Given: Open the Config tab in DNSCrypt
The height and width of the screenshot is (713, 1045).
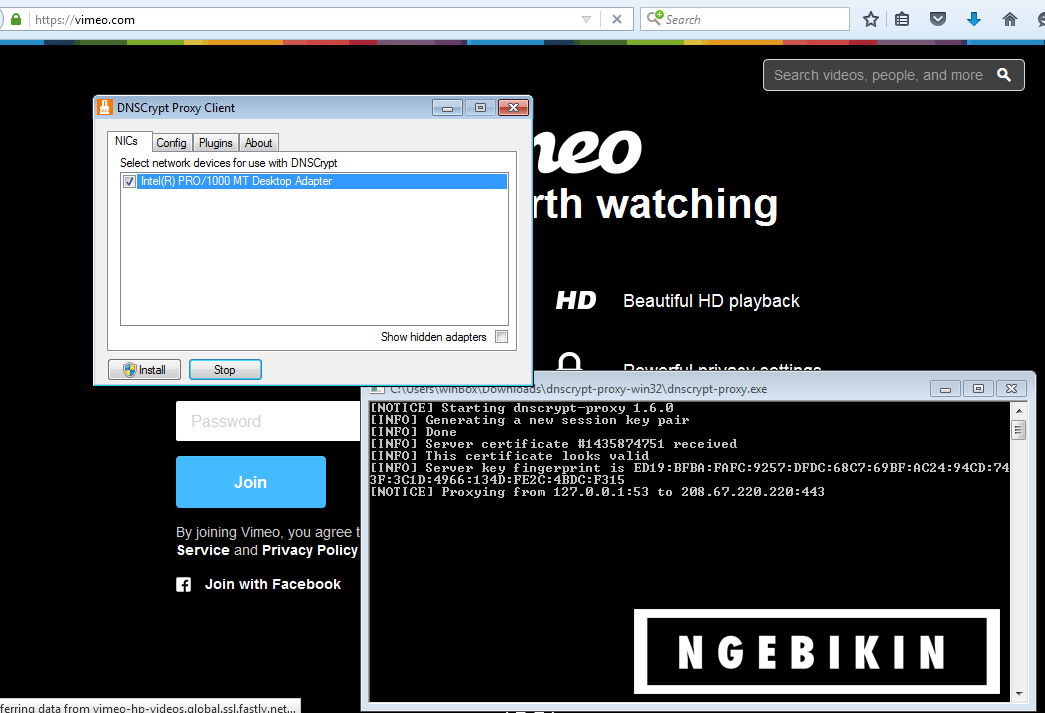Looking at the screenshot, I should (x=171, y=143).
